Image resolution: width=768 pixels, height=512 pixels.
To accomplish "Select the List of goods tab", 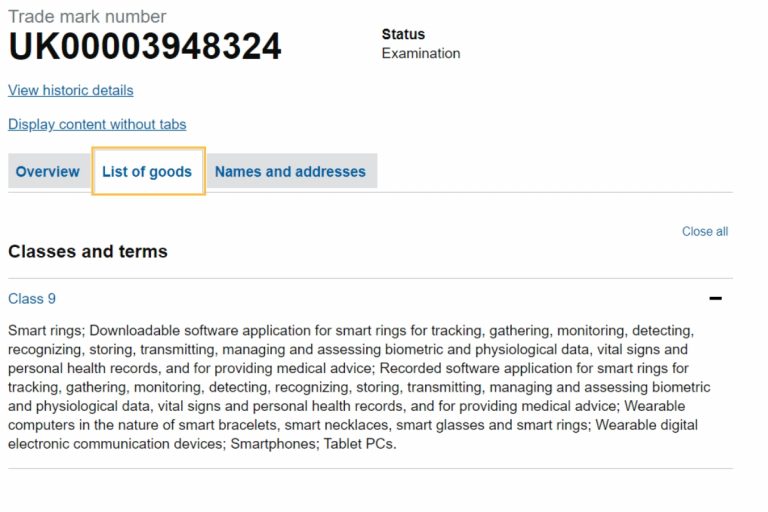I will coord(147,171).
